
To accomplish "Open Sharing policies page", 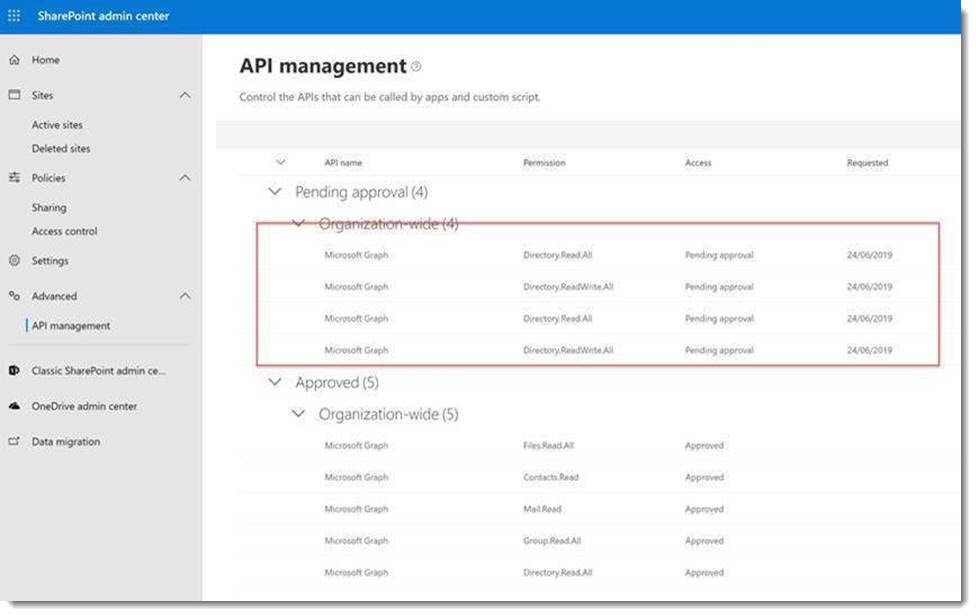I will click(49, 207).
